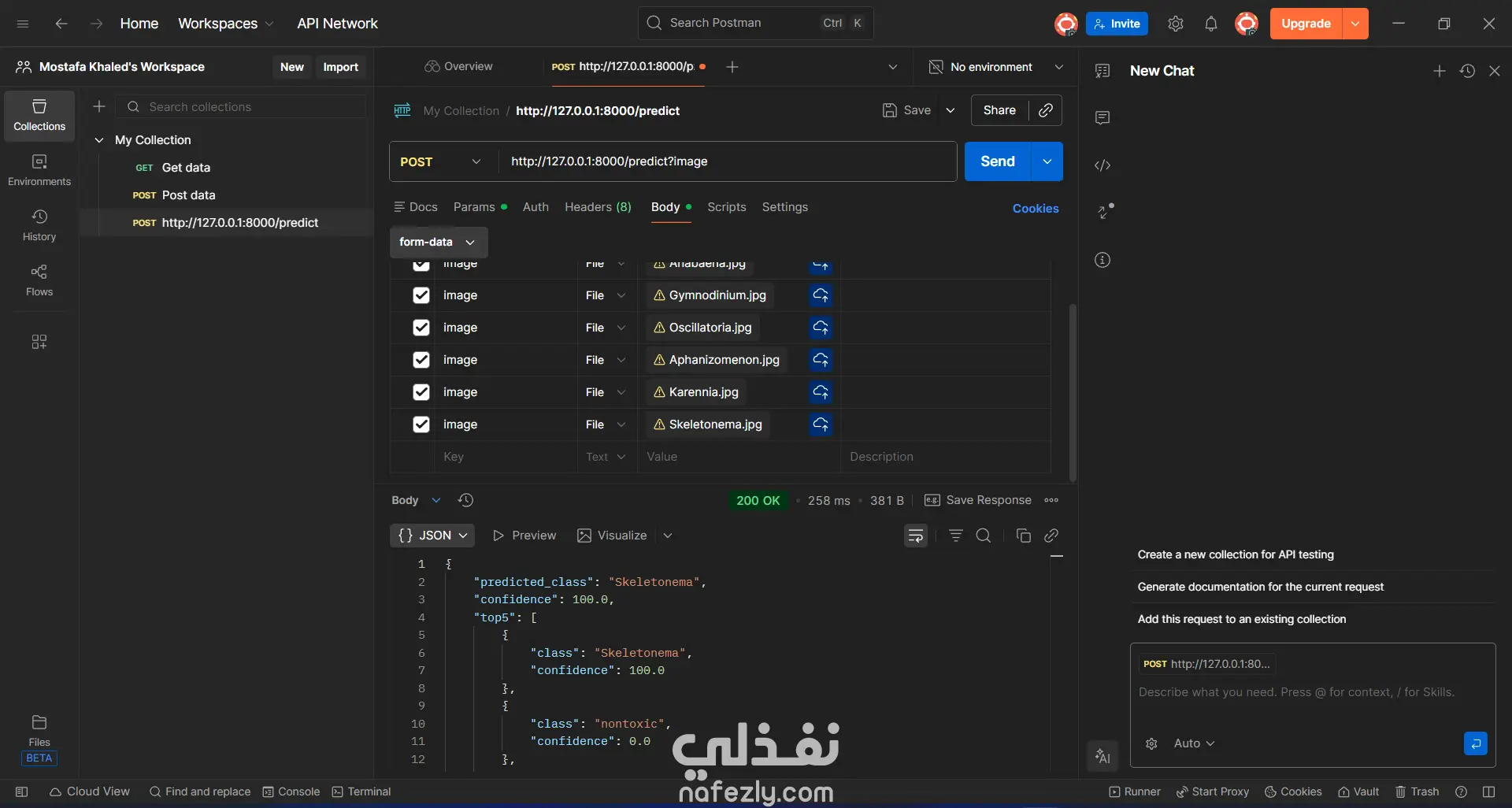The width and height of the screenshot is (1512, 808).
Task: Open the Send button dropdown arrow
Action: click(1047, 161)
